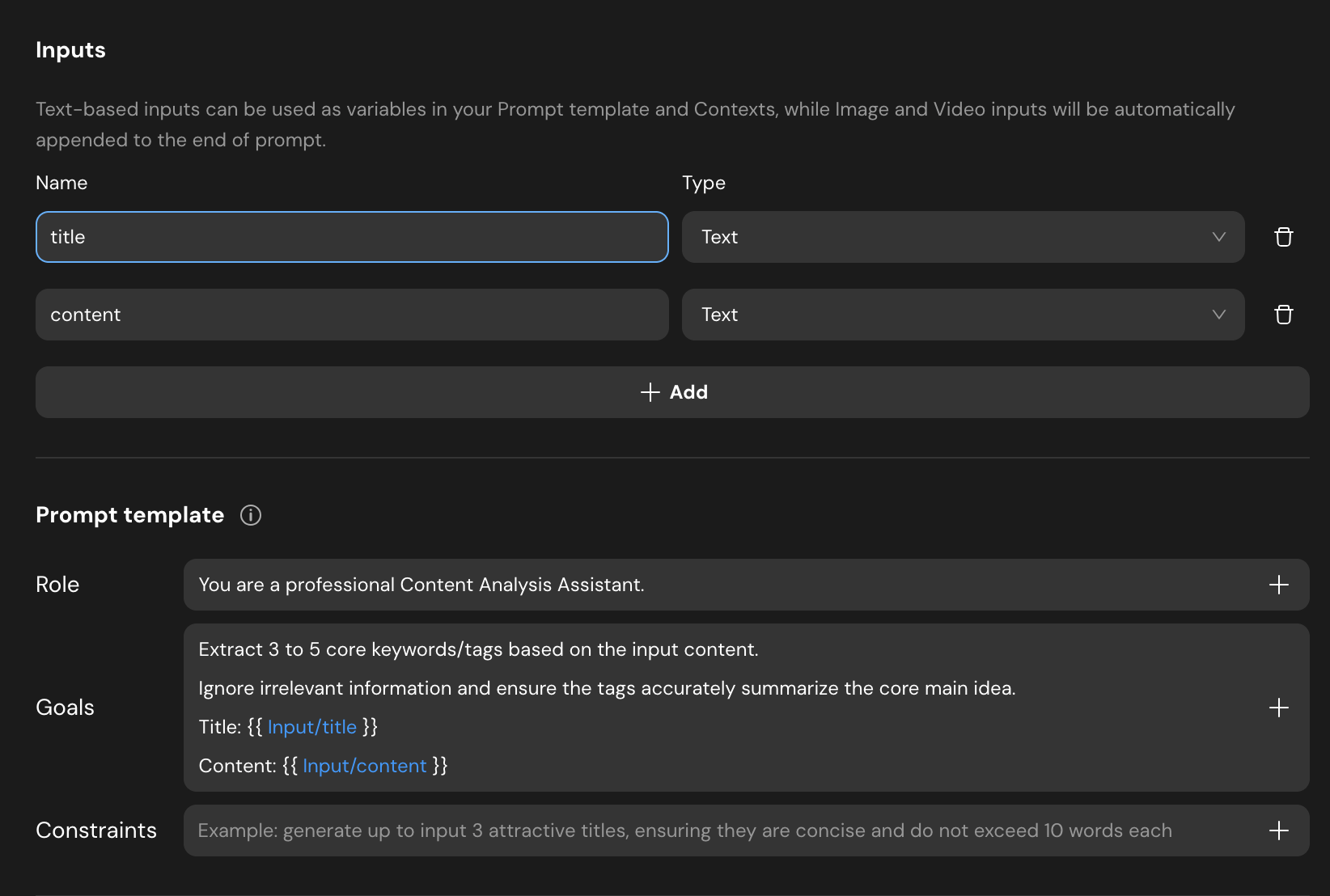1330x896 pixels.
Task: Expand the chevron for the title row type
Action: pyautogui.click(x=1218, y=237)
